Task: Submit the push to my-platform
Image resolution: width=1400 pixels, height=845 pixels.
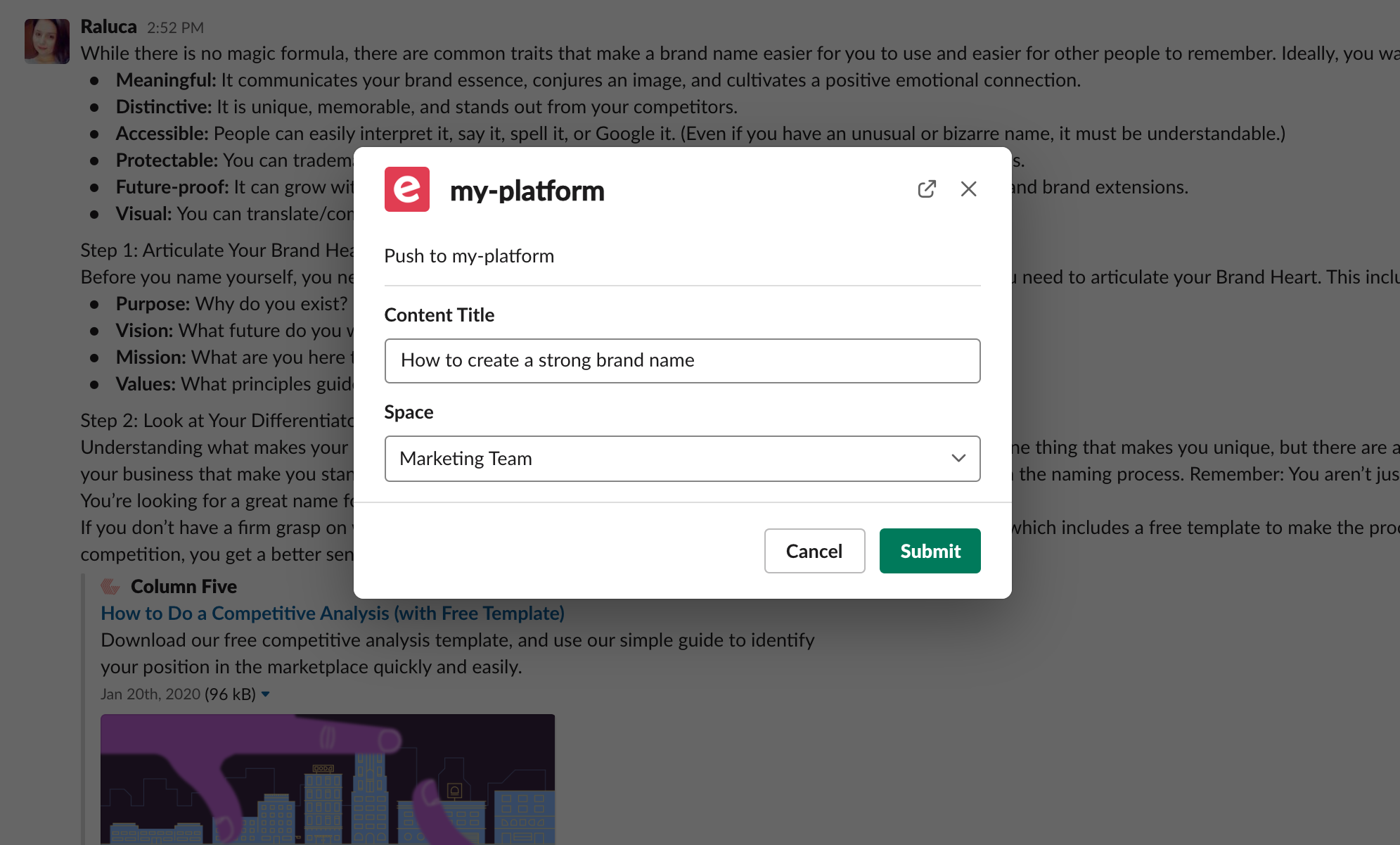Action: [930, 551]
